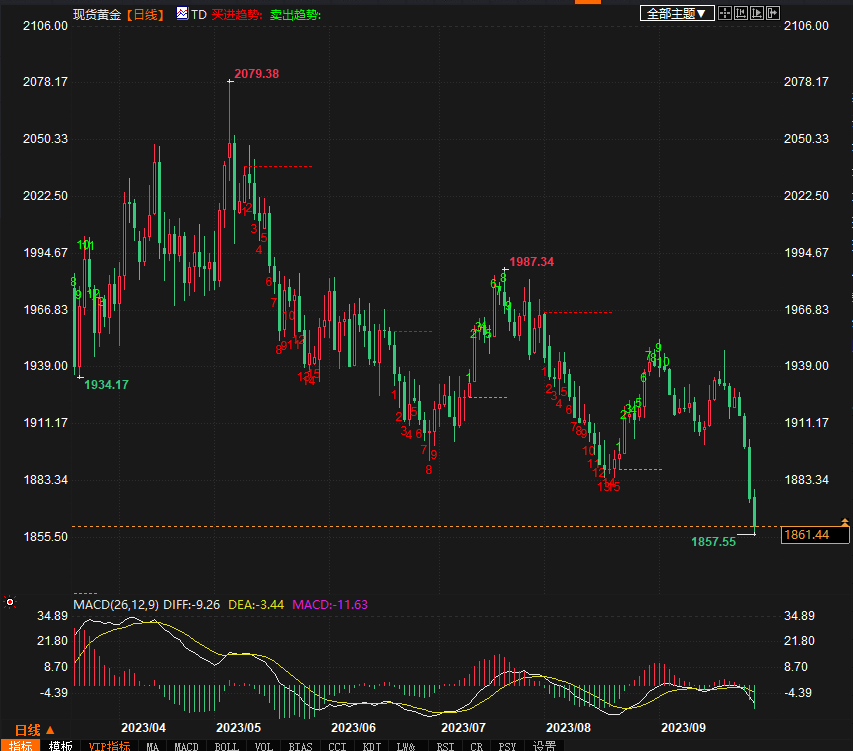Screen dimensions: 853x751
Task: Click the chart playback icon
Action: 756,13
